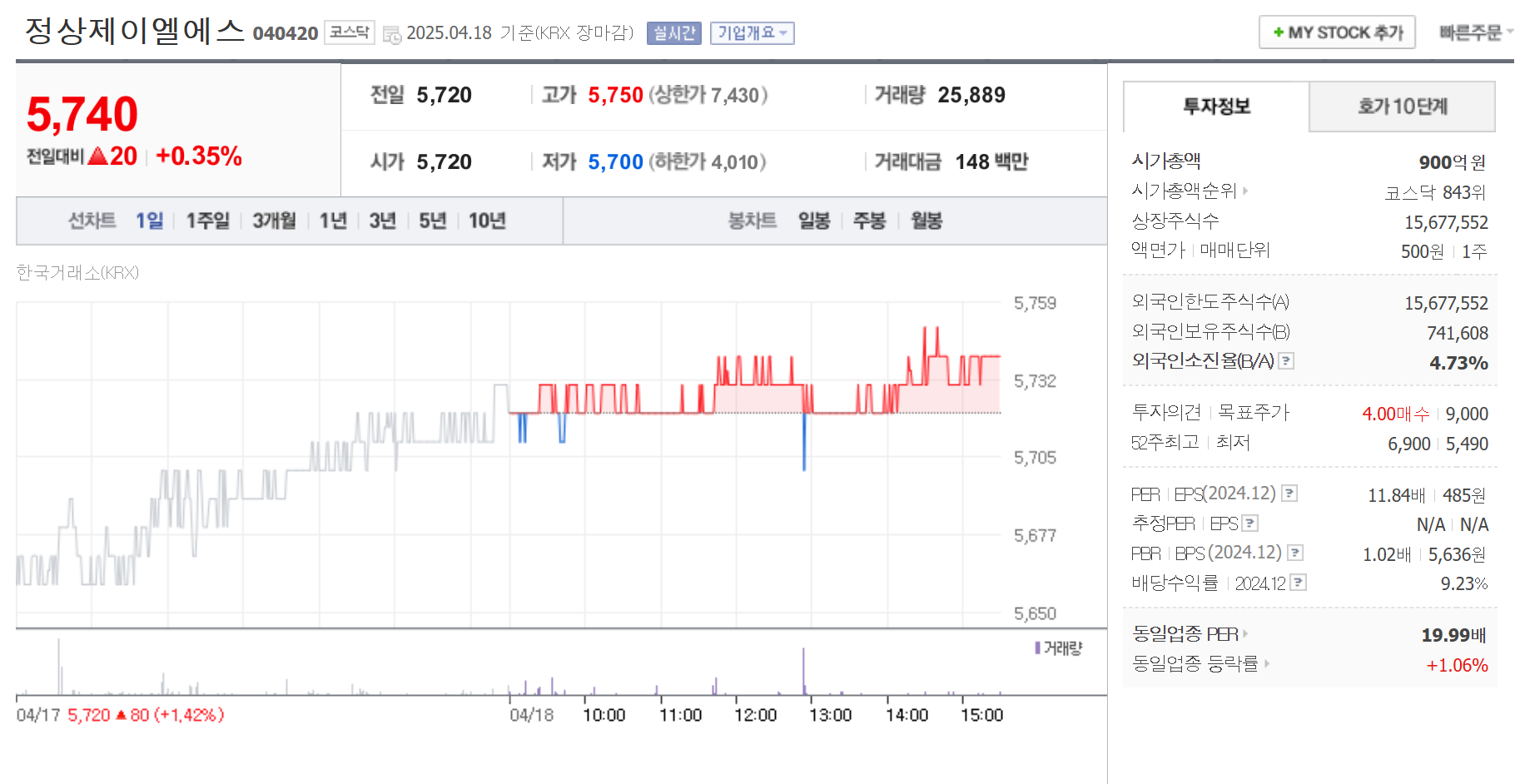Click the 시가총액 value 900억원
The image size is (1525, 784).
(1453, 162)
